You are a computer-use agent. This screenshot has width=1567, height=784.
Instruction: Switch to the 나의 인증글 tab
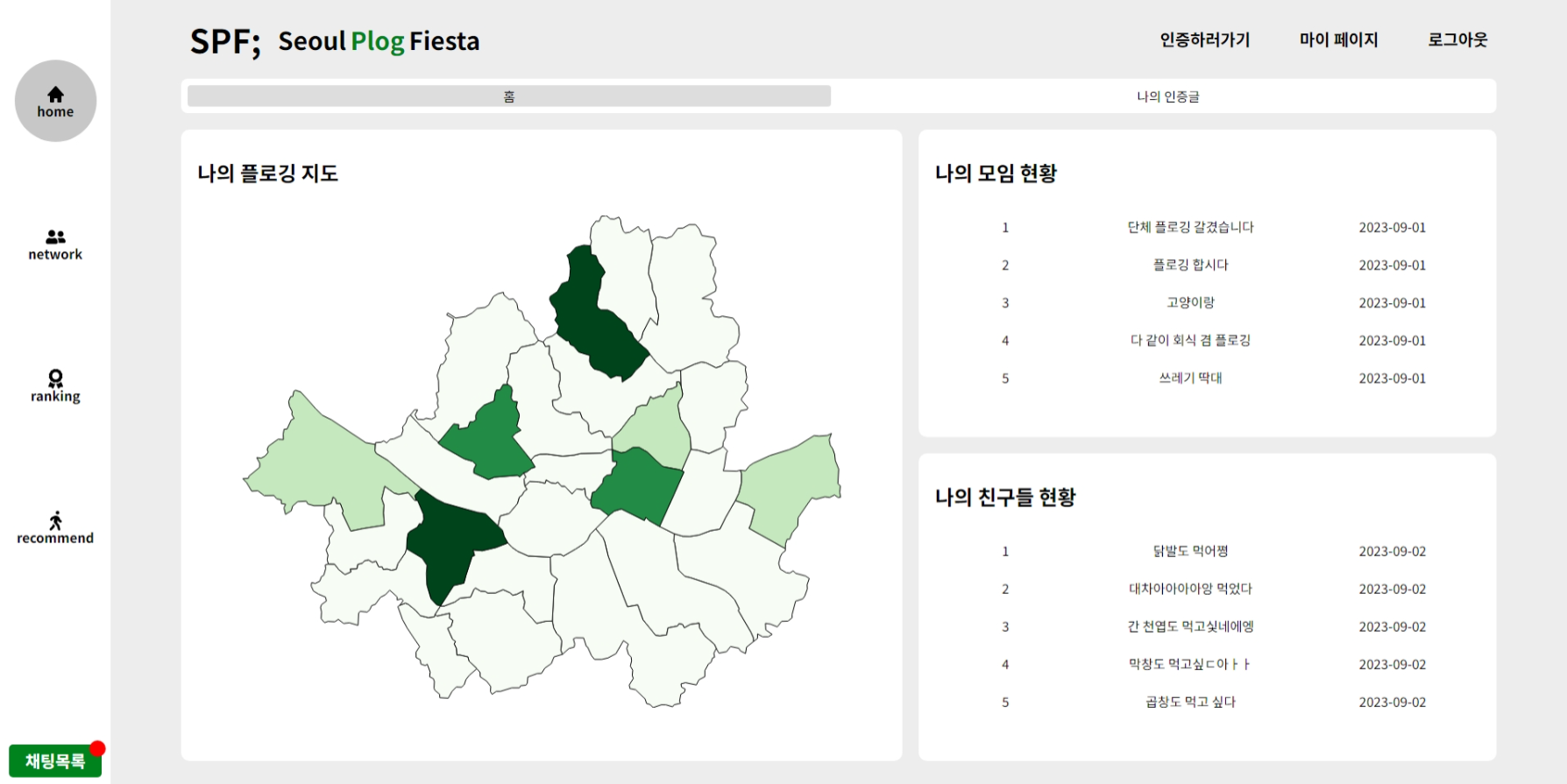pyautogui.click(x=1167, y=96)
